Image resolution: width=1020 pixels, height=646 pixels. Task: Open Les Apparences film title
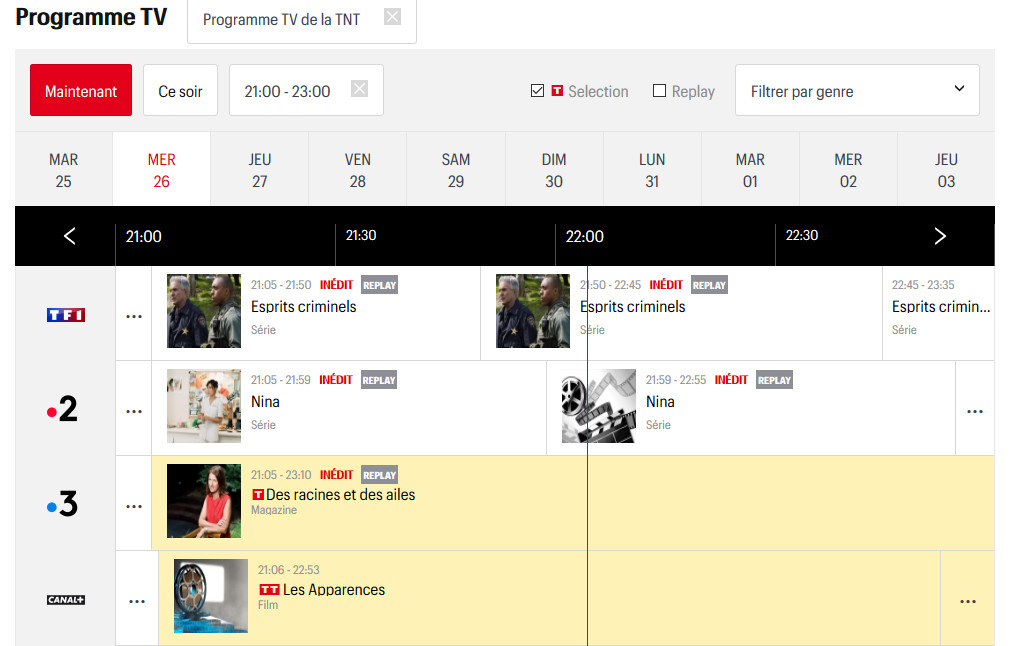(x=334, y=589)
